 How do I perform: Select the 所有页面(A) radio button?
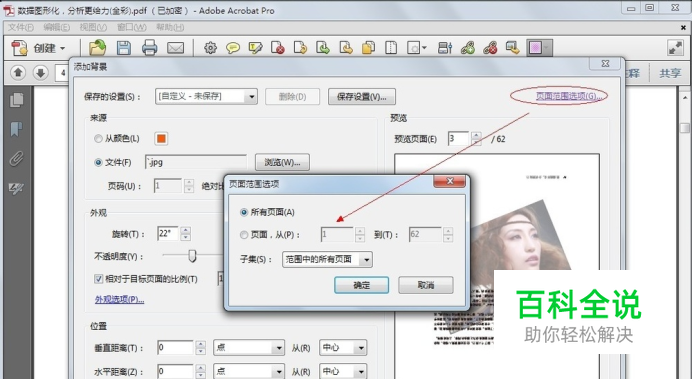click(244, 213)
